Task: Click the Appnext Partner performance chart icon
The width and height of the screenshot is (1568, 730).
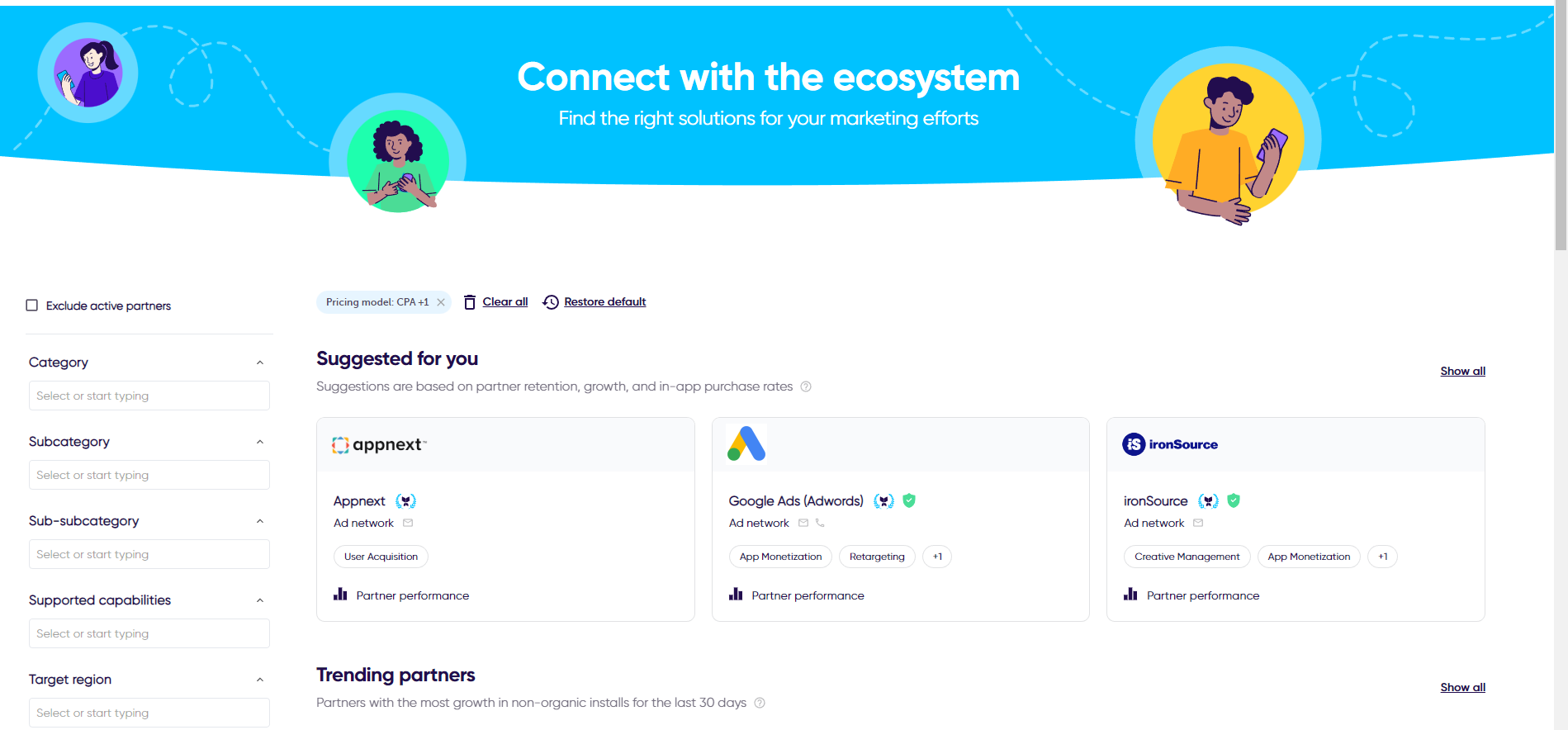Action: 340,595
